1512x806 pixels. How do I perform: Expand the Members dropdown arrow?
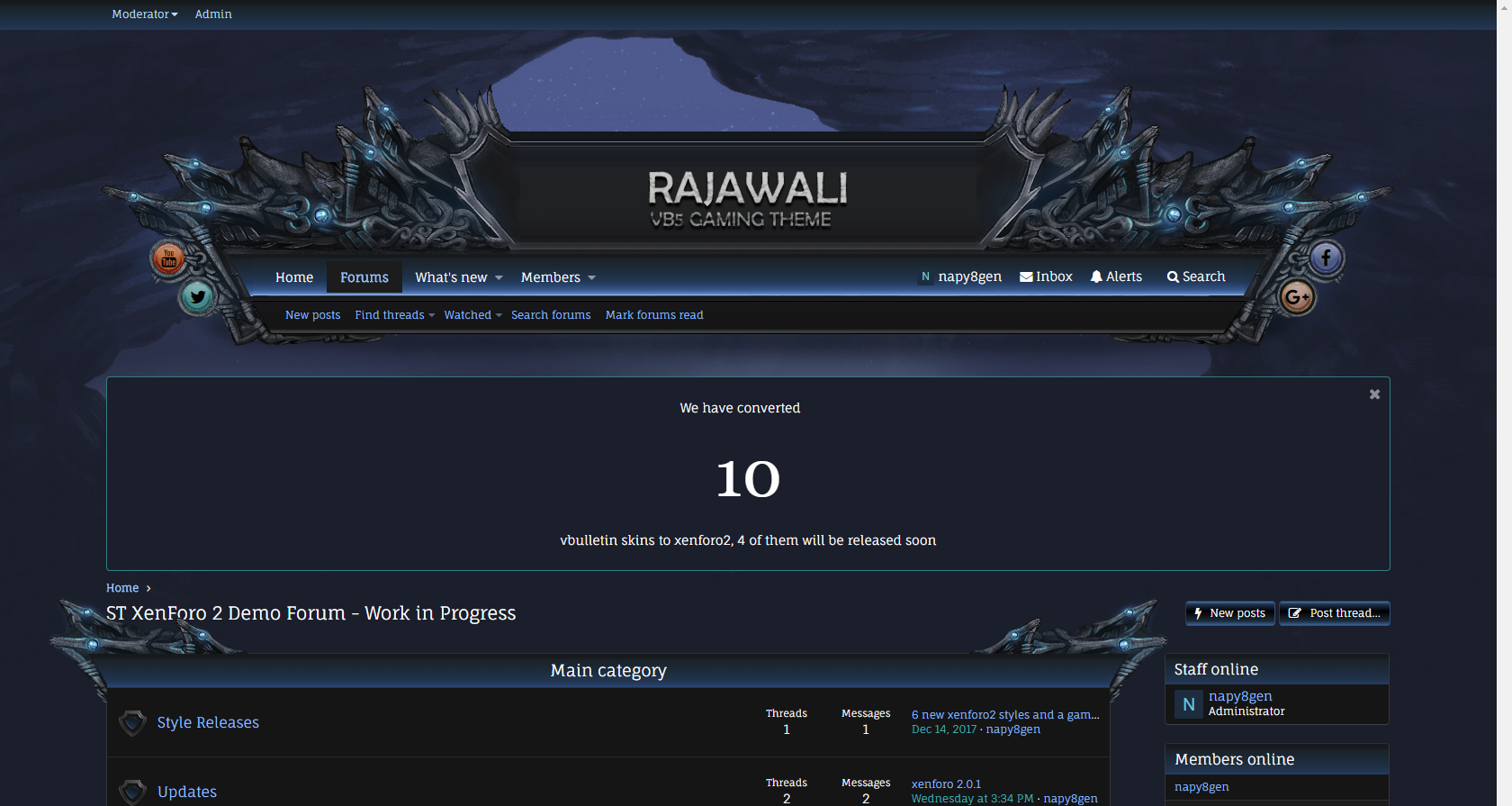(591, 277)
